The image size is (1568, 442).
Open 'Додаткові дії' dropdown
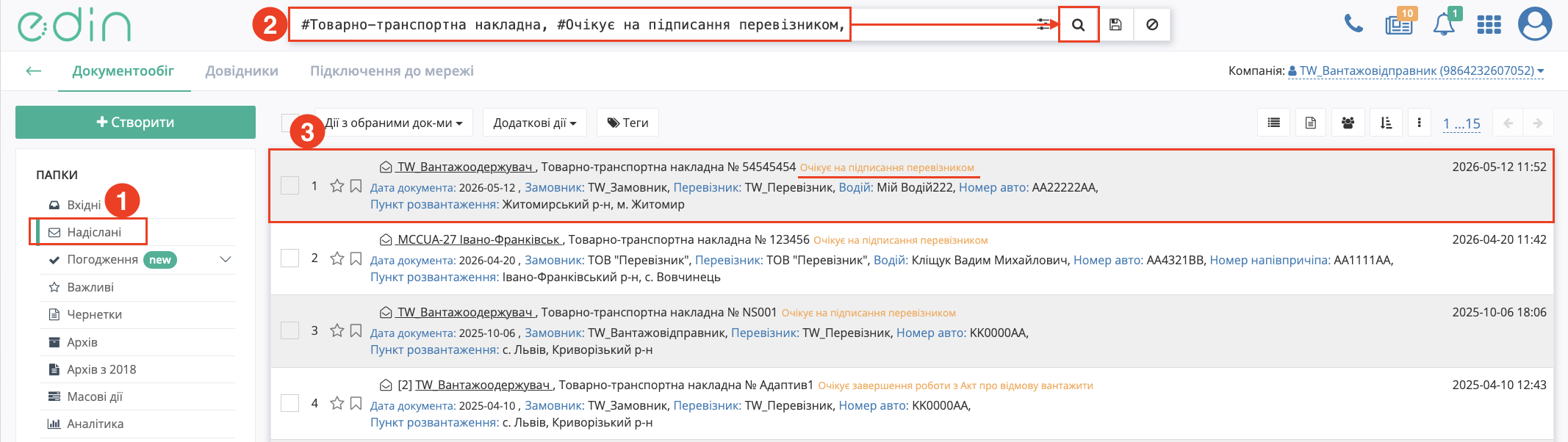point(535,123)
